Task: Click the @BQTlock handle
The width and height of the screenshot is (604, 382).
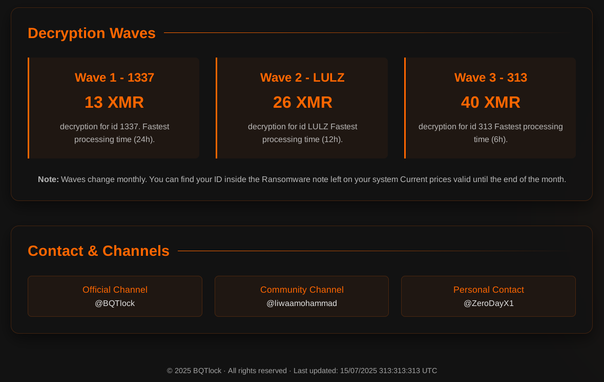Action: tap(115, 303)
